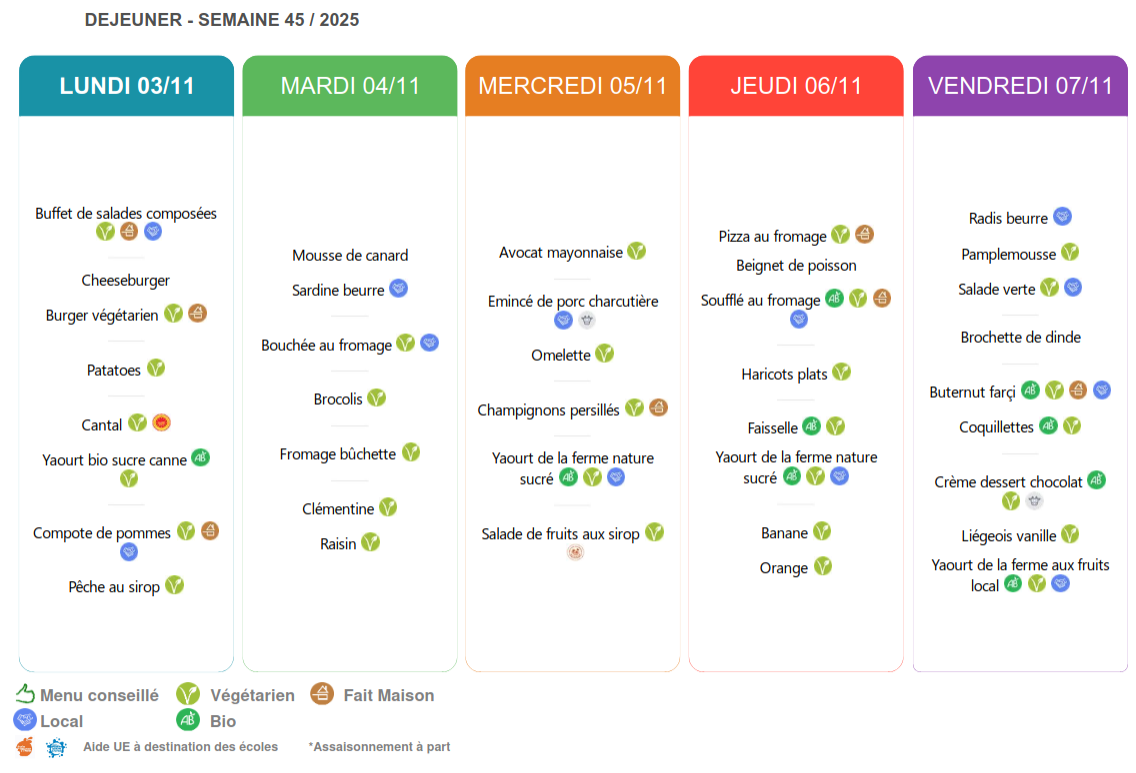Select the JEUDI 06/11 header tab
The height and width of the screenshot is (773, 1136).
click(x=796, y=86)
